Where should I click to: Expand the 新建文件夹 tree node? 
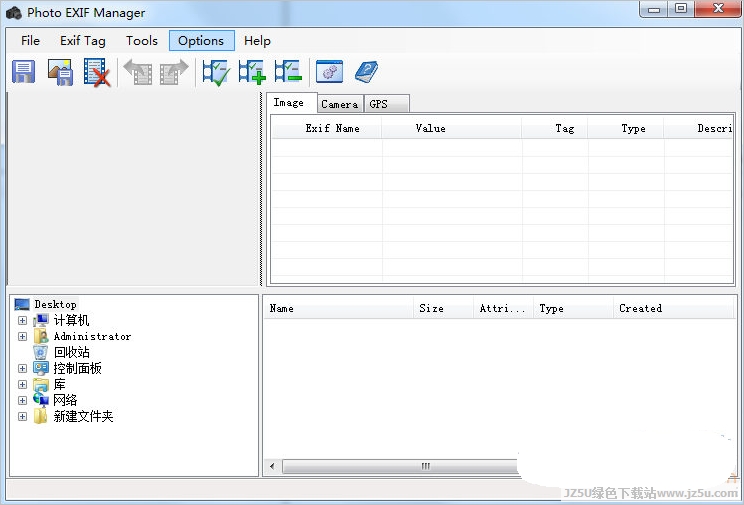22,416
